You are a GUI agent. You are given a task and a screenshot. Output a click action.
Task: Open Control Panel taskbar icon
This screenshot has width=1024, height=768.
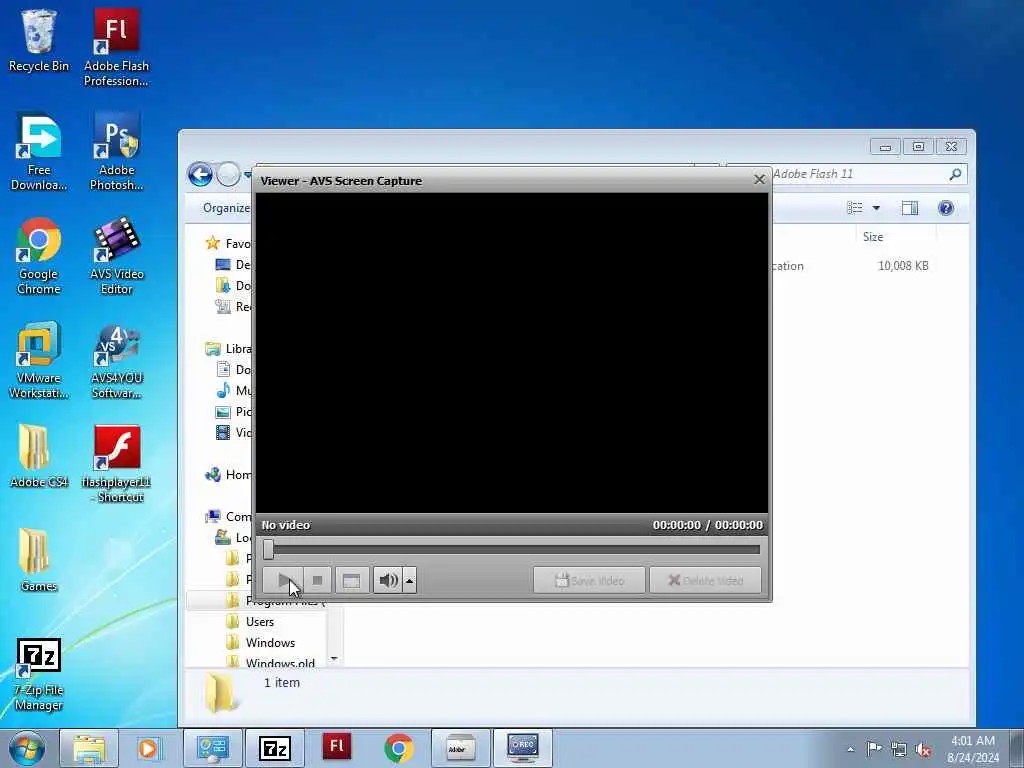[x=212, y=748]
